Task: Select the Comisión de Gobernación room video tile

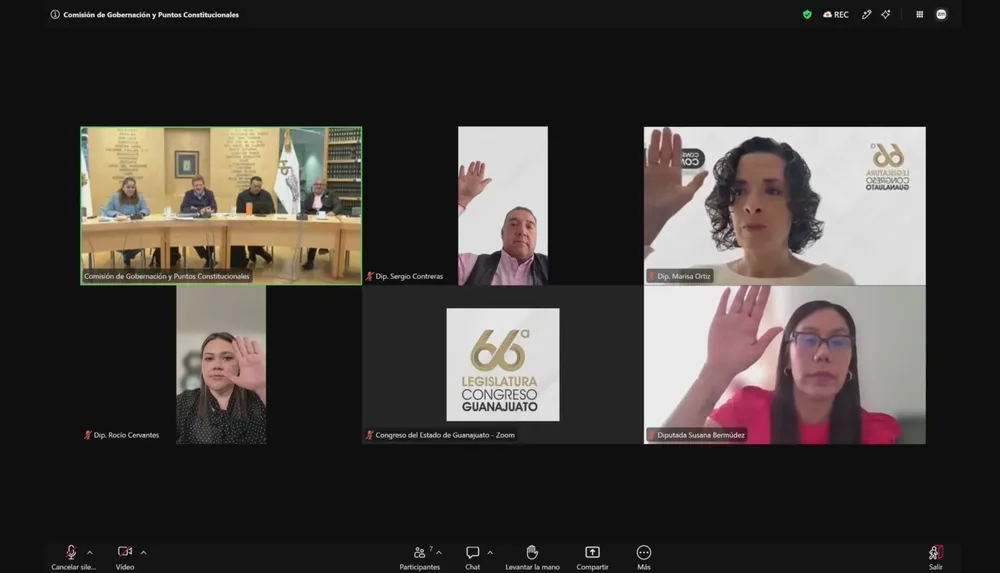Action: coord(221,205)
